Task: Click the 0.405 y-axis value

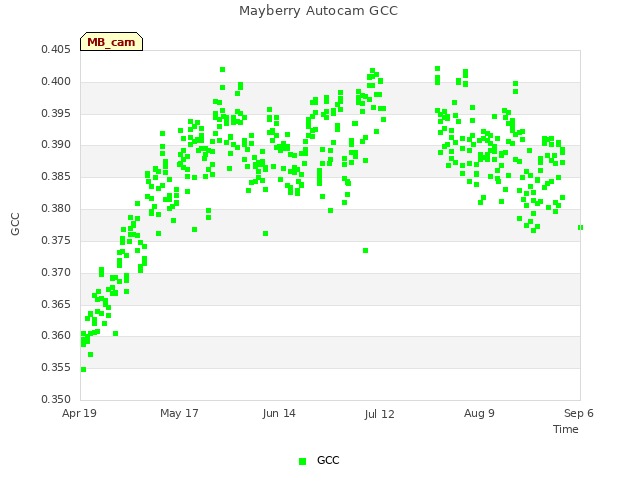Action: coord(56,49)
